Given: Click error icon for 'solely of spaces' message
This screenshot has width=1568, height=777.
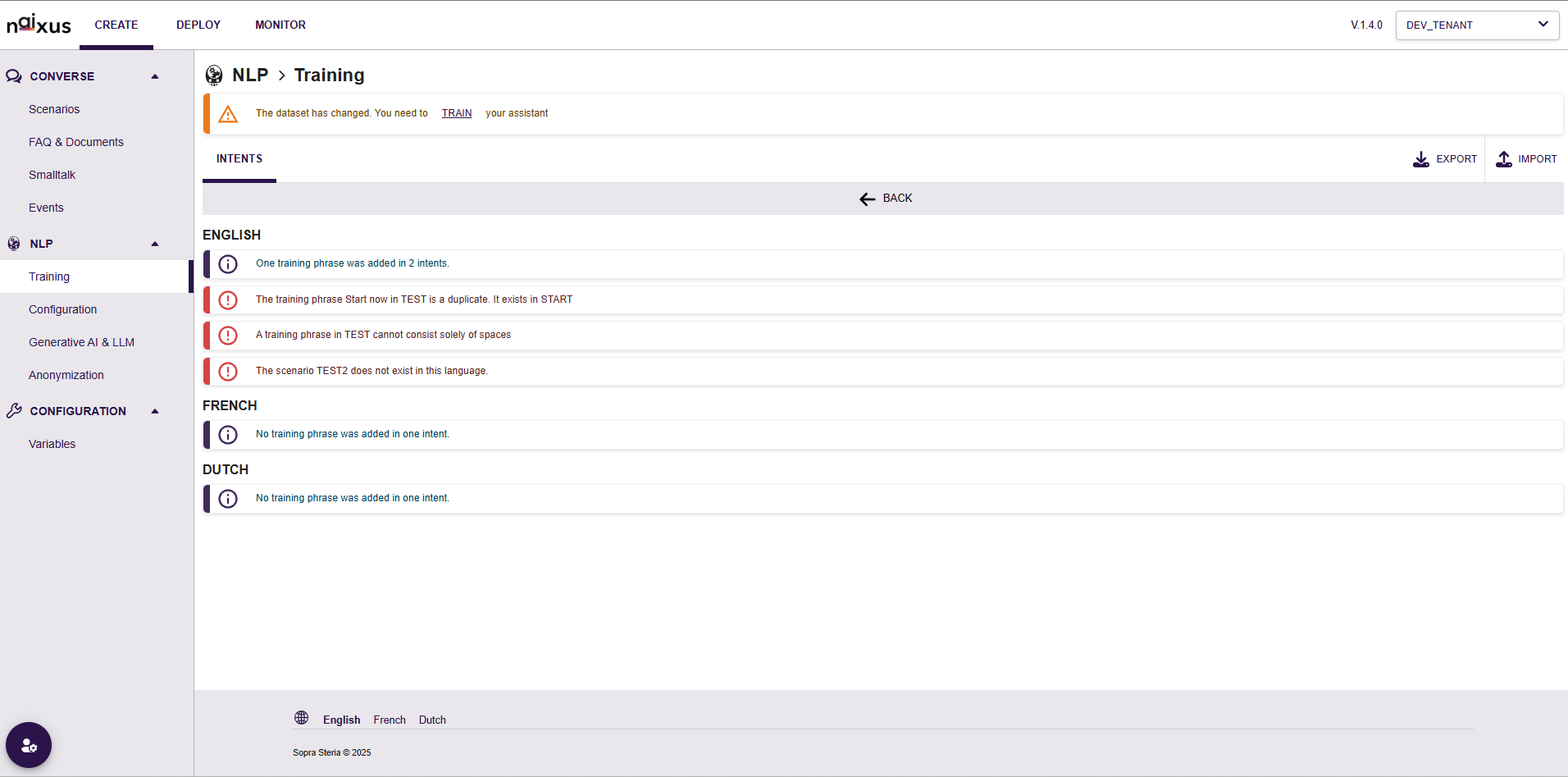Looking at the screenshot, I should tap(228, 336).
